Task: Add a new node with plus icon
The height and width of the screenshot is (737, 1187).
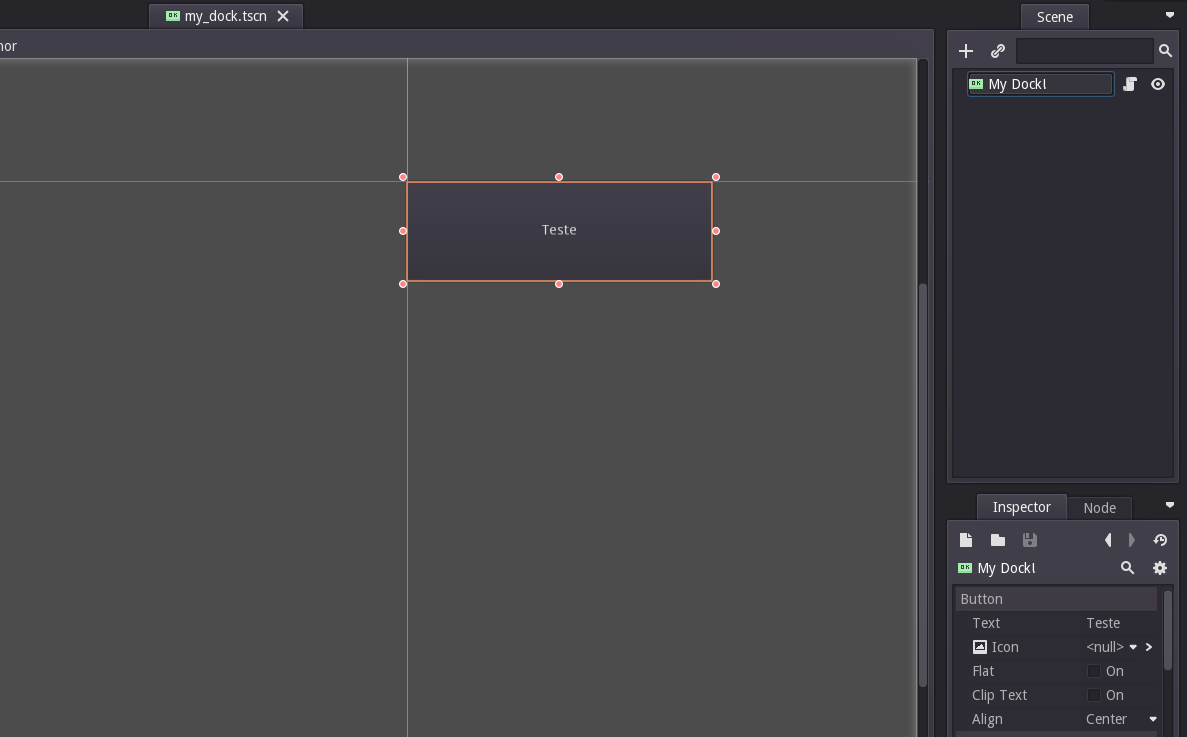Action: pyautogui.click(x=966, y=51)
